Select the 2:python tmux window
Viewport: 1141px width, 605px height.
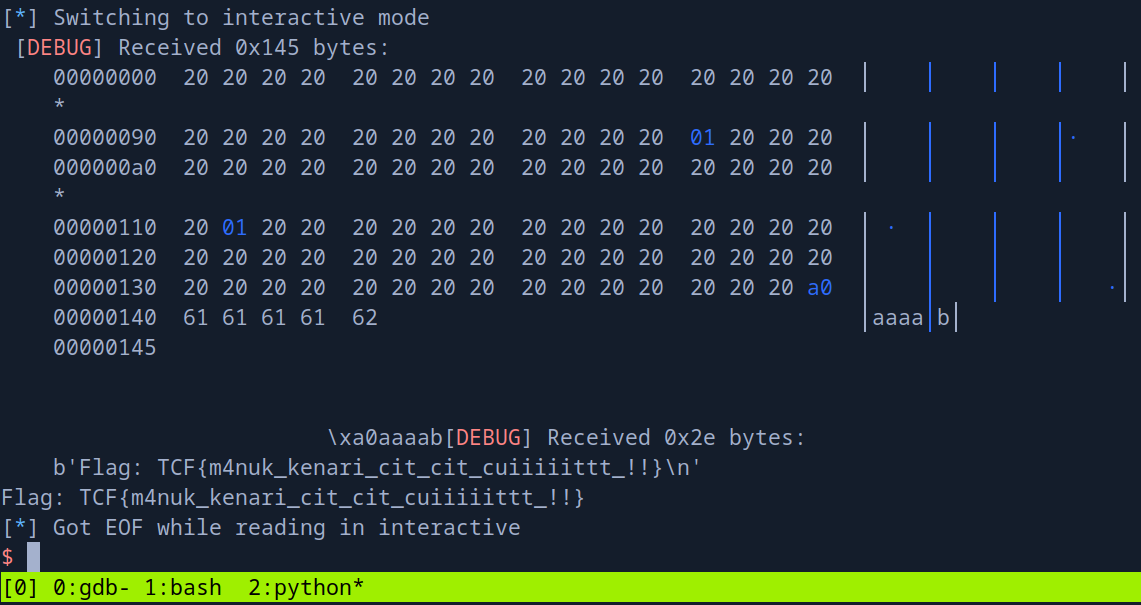[305, 588]
